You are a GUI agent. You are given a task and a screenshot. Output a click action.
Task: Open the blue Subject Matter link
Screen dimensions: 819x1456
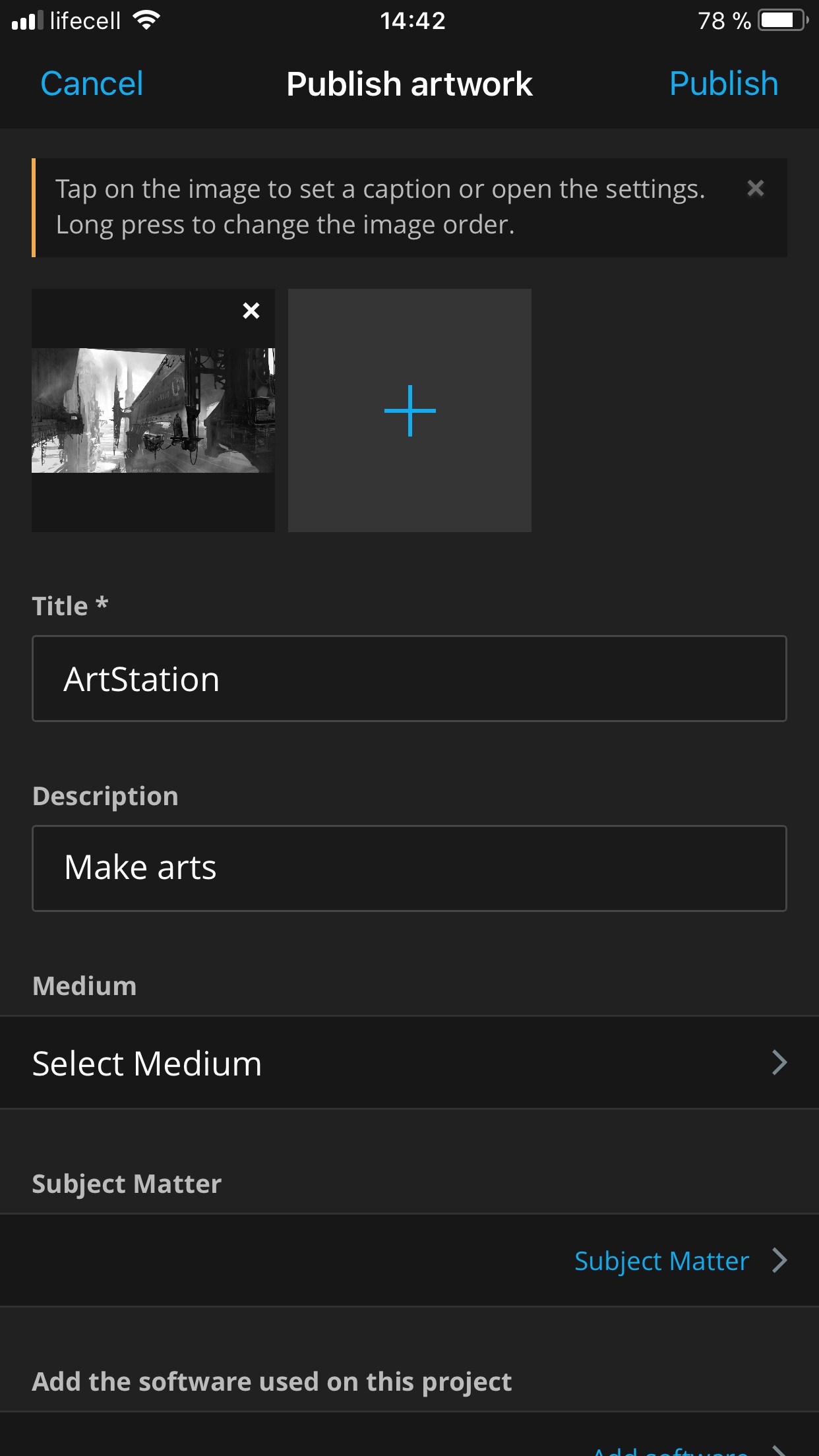(661, 1261)
